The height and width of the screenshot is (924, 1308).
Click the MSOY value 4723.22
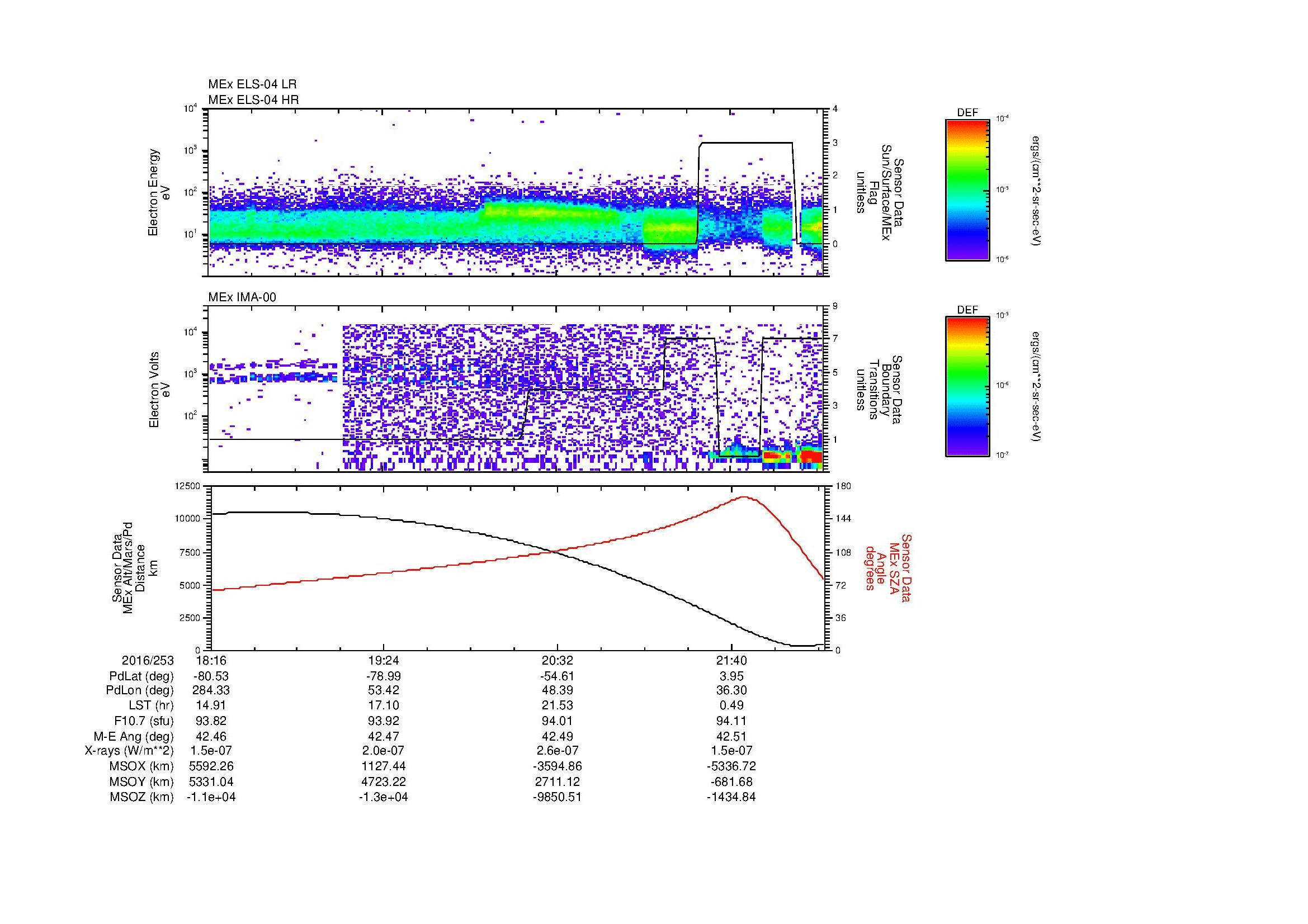pyautogui.click(x=384, y=781)
